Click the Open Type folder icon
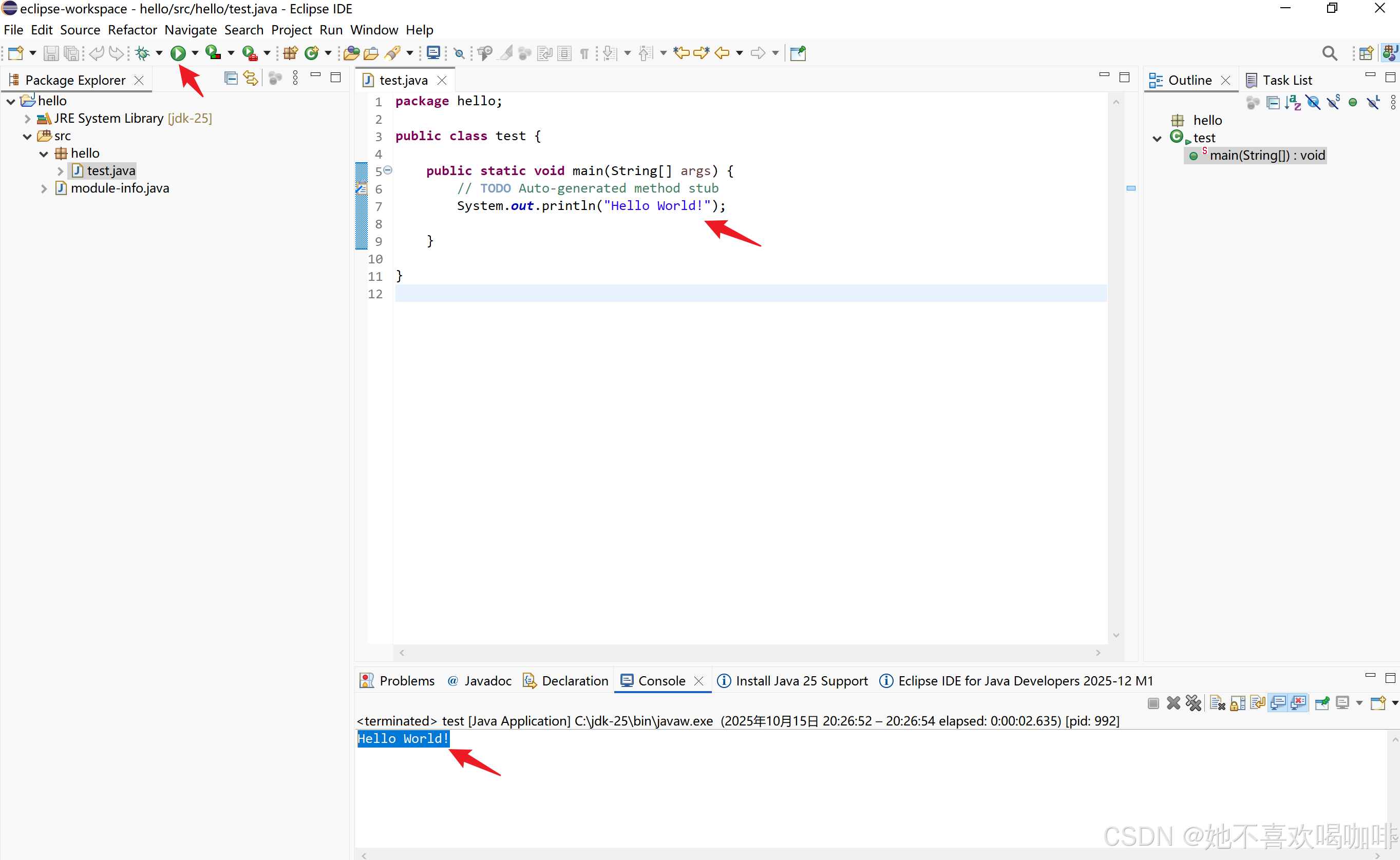The height and width of the screenshot is (860, 1400). point(352,53)
